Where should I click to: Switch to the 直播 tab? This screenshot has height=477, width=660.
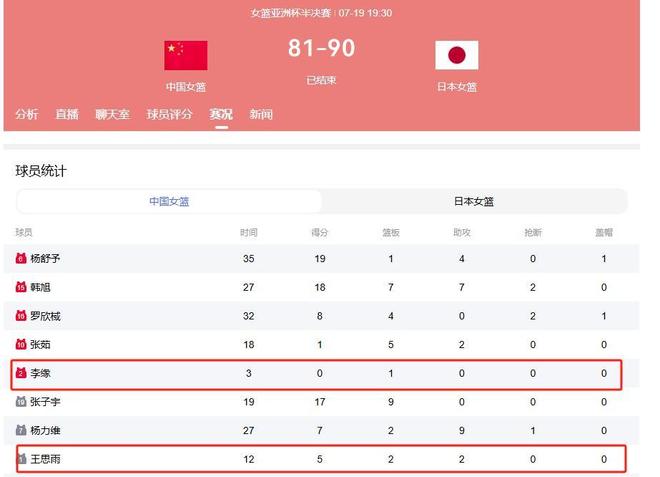click(67, 114)
